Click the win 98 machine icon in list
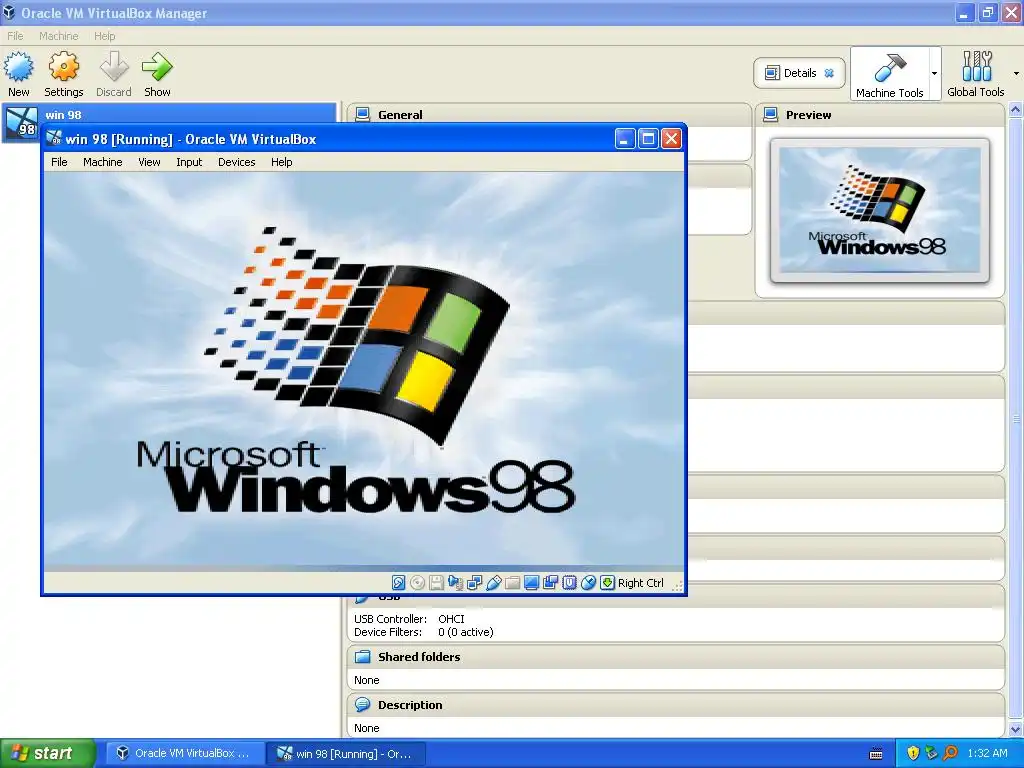 point(22,123)
